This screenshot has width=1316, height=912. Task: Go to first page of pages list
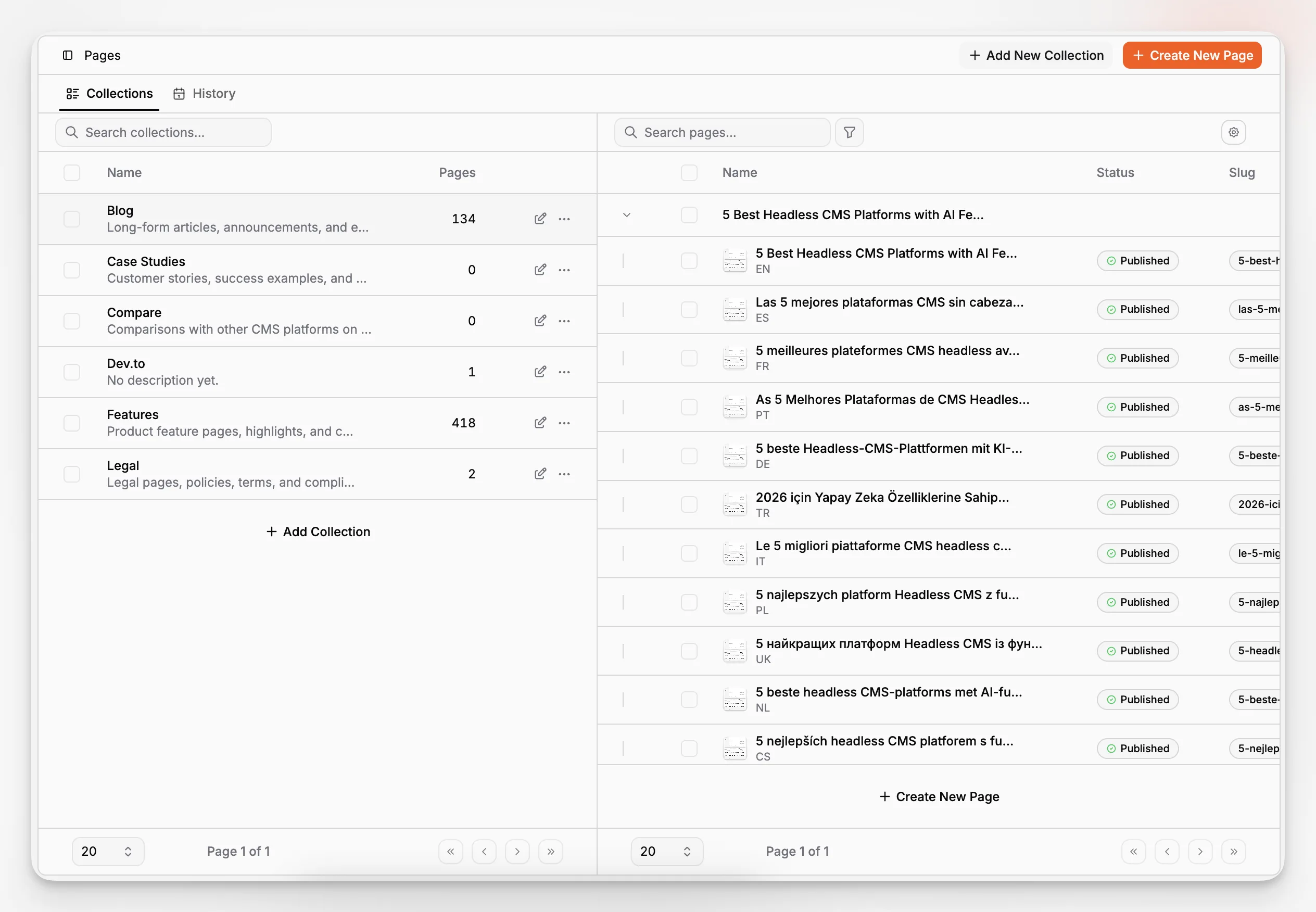(x=1134, y=852)
